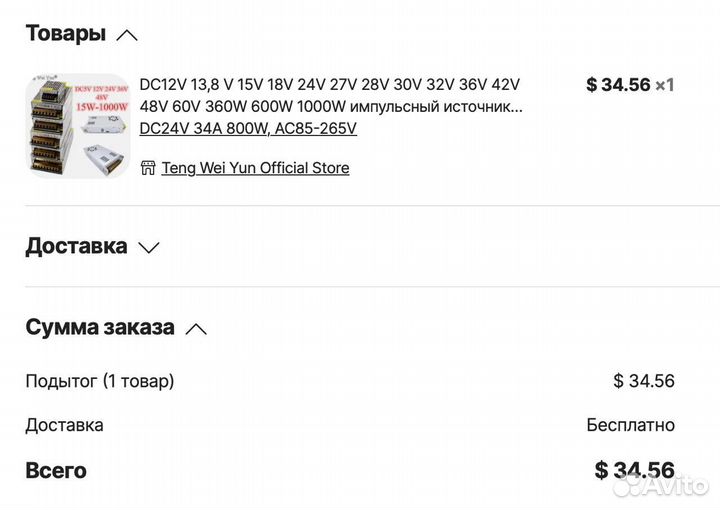Click the Бесплатно delivery cost
The width and height of the screenshot is (720, 510).
coord(630,425)
